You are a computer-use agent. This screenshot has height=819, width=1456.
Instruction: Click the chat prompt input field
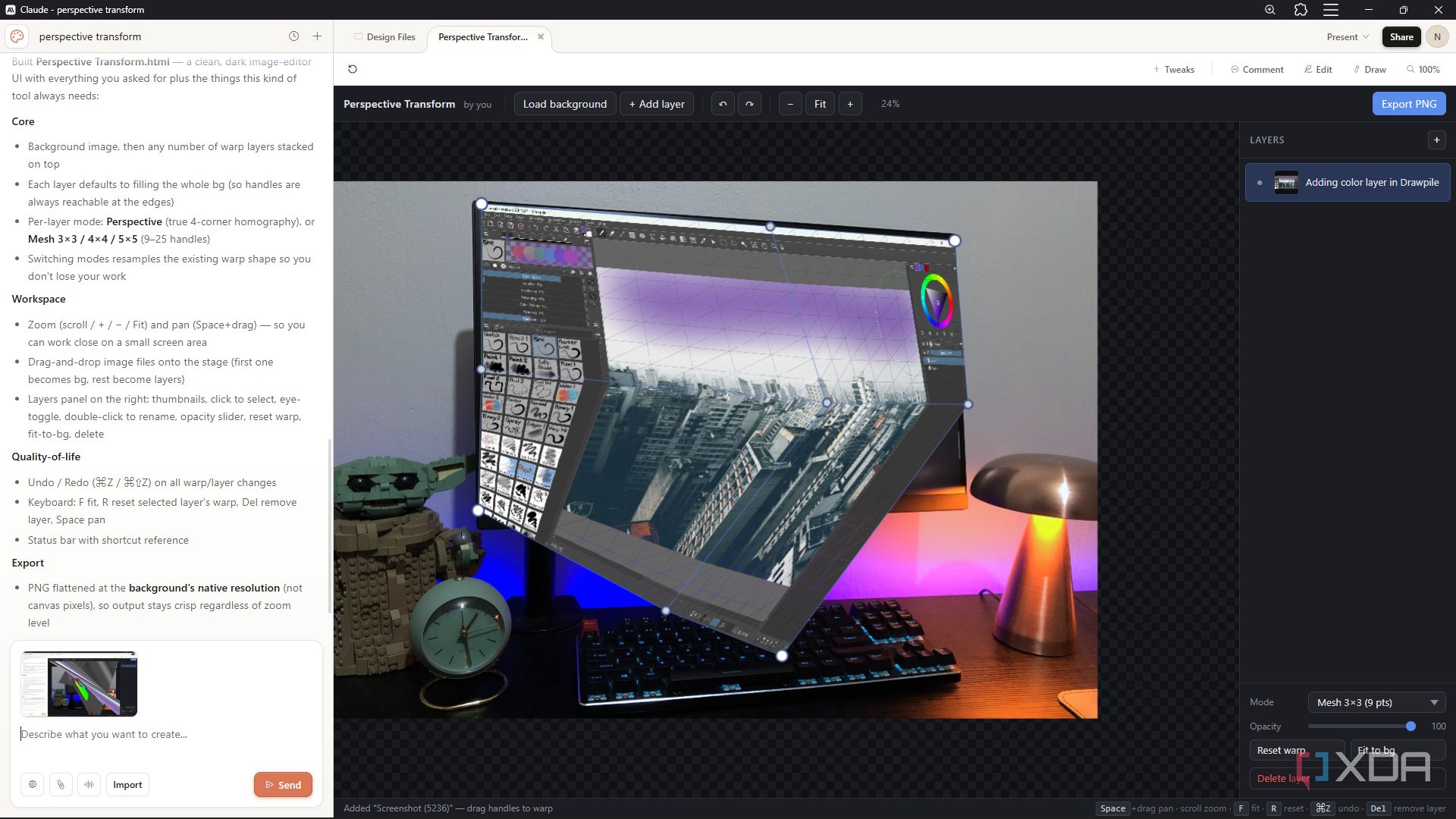point(167,734)
